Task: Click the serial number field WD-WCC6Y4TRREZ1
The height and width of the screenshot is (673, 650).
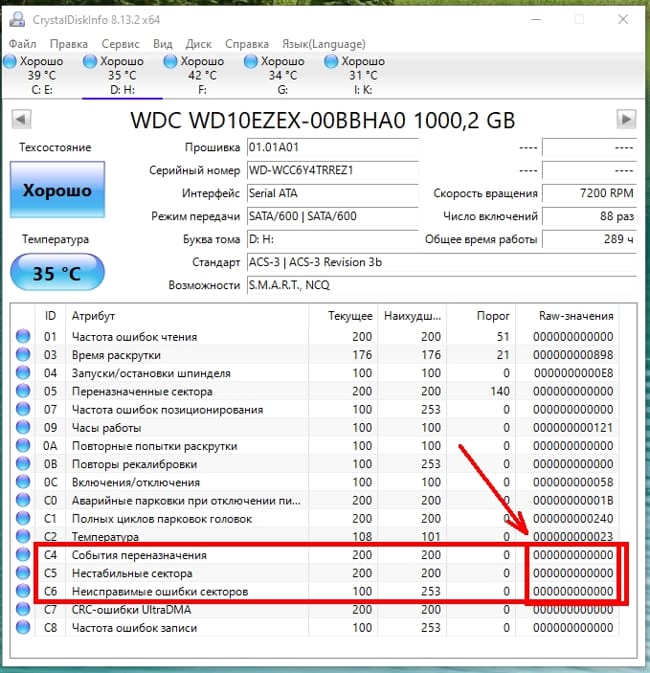Action: pos(333,170)
